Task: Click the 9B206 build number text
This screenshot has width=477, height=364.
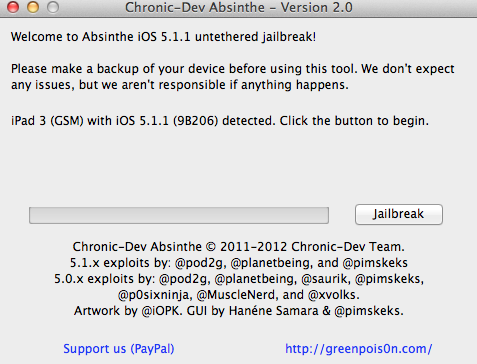Action: click(x=196, y=121)
